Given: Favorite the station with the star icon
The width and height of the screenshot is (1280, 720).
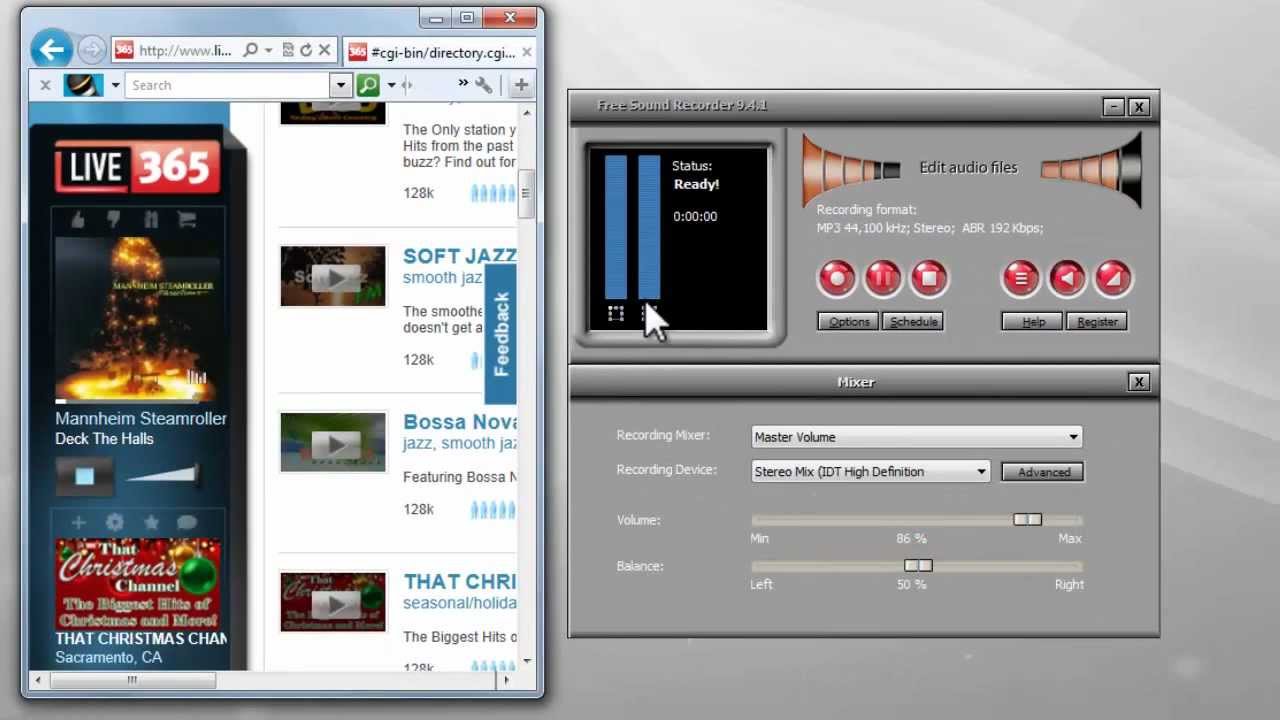Looking at the screenshot, I should [151, 522].
